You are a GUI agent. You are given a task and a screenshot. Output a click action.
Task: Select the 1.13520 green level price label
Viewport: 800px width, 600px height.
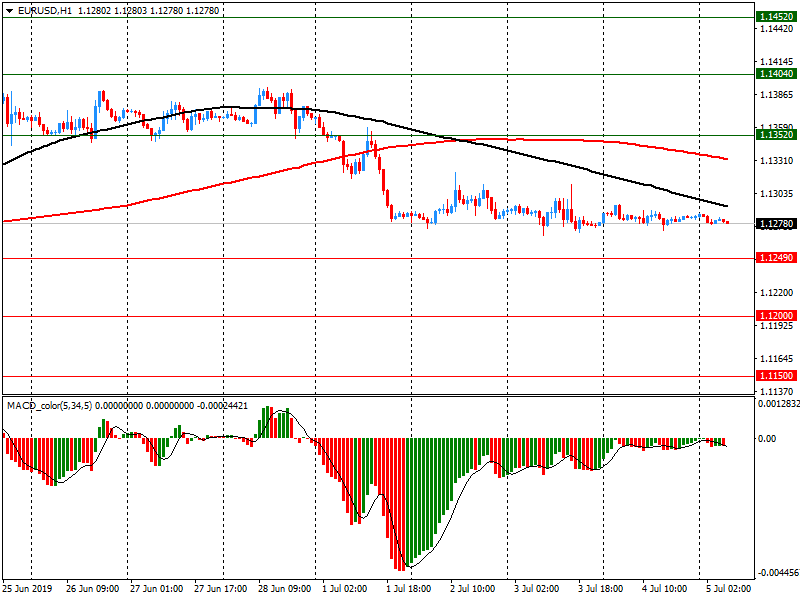pos(777,135)
